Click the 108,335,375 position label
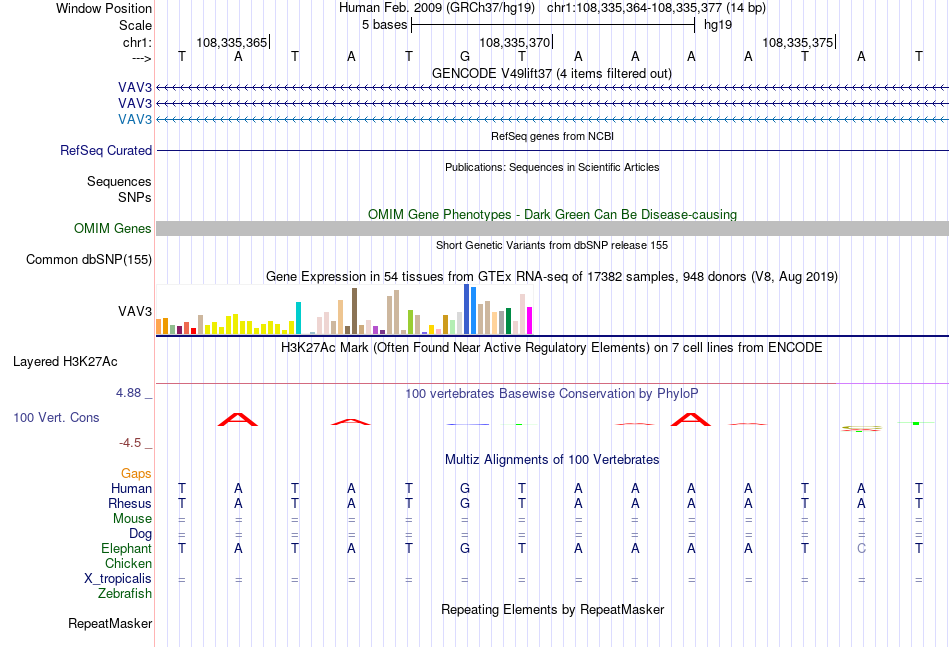This screenshot has width=950, height=647. coord(797,42)
